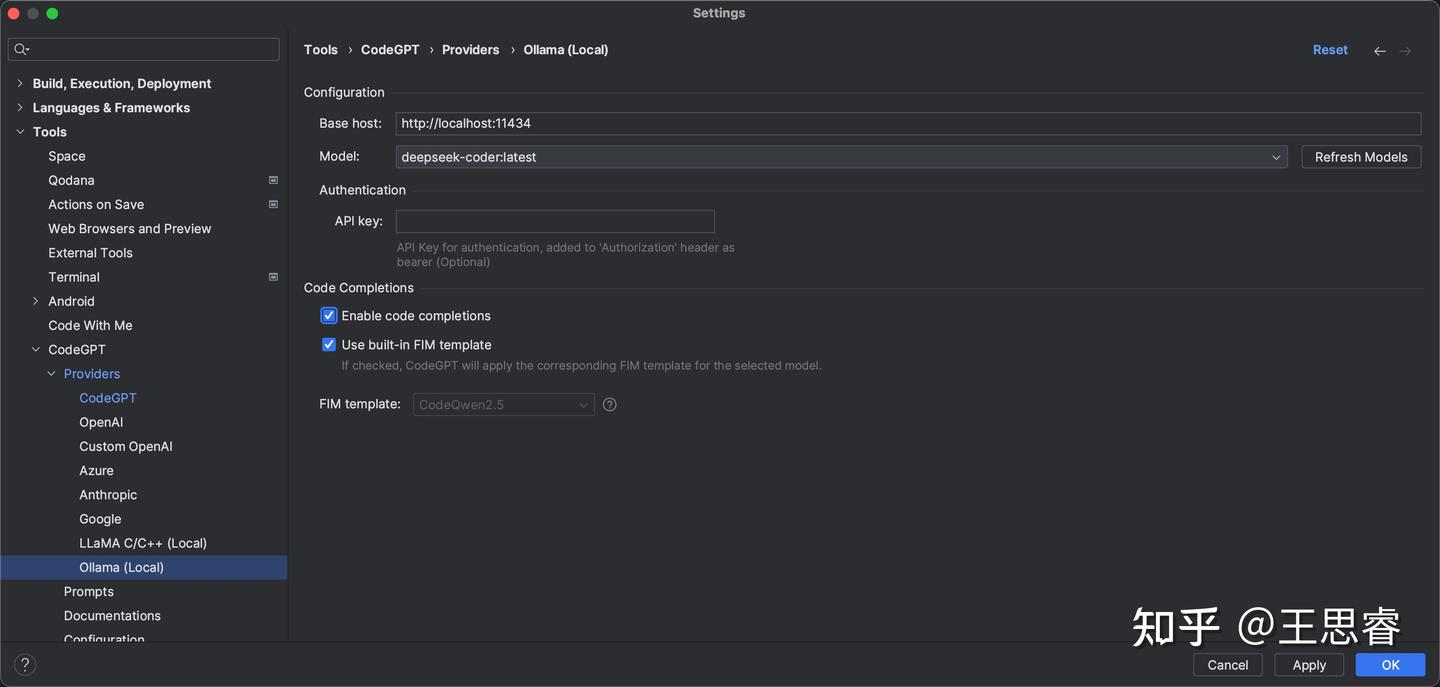This screenshot has height=687, width=1440.
Task: Expand Build, Execution, Deployment section
Action: click(x=20, y=83)
